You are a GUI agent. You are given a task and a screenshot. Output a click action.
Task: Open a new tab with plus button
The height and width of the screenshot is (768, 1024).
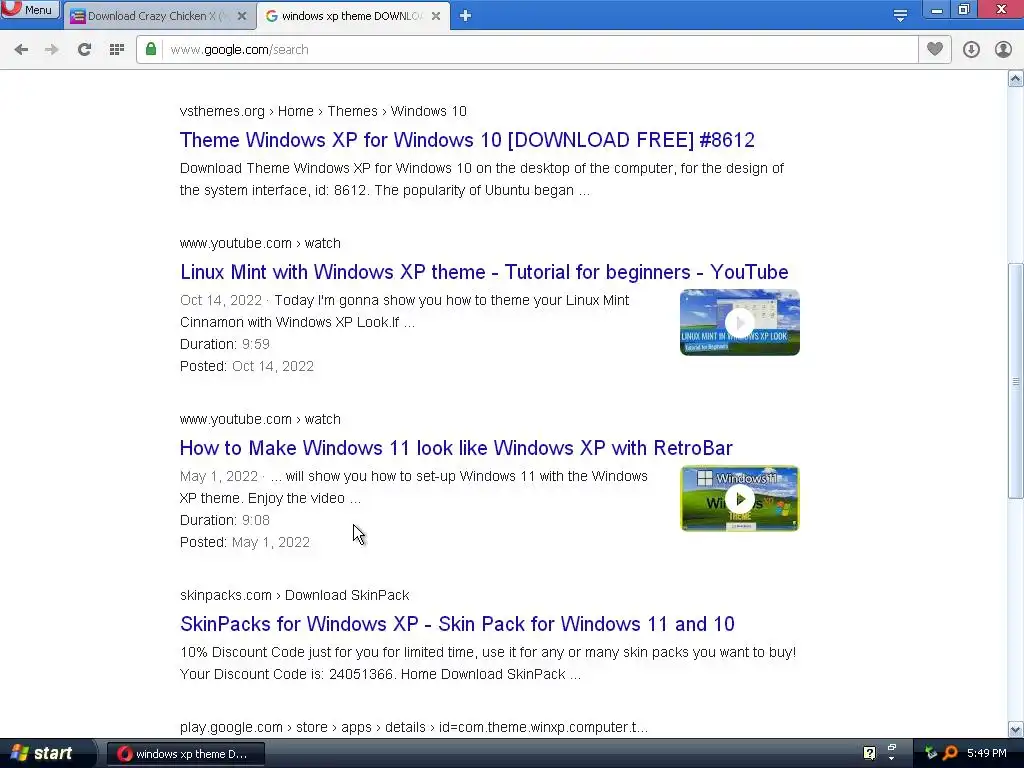[x=465, y=16]
